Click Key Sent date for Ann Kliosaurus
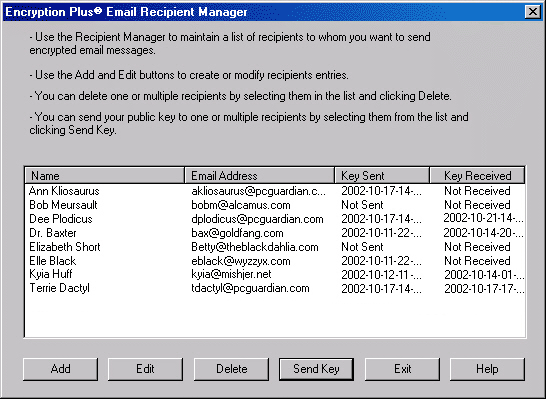The height and width of the screenshot is (399, 546). (x=381, y=191)
